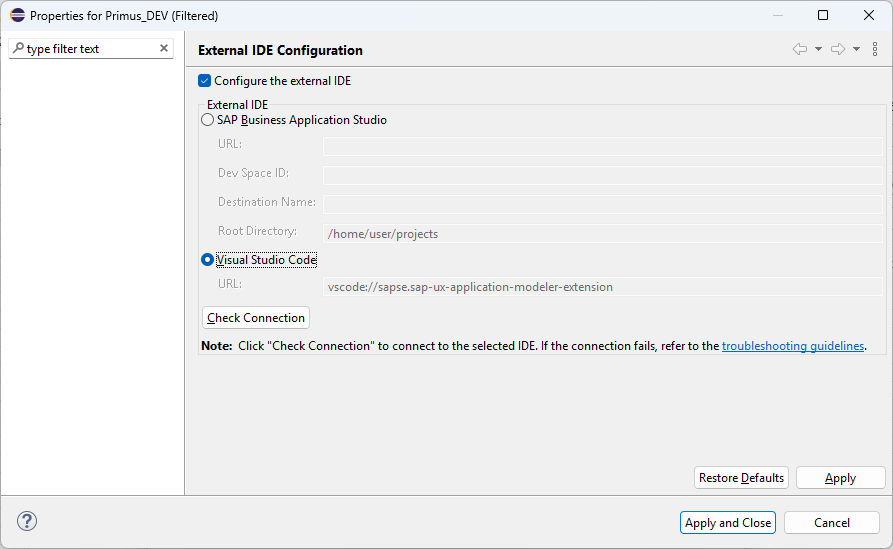Close the Properties dialog window
The height and width of the screenshot is (549, 893).
point(869,15)
